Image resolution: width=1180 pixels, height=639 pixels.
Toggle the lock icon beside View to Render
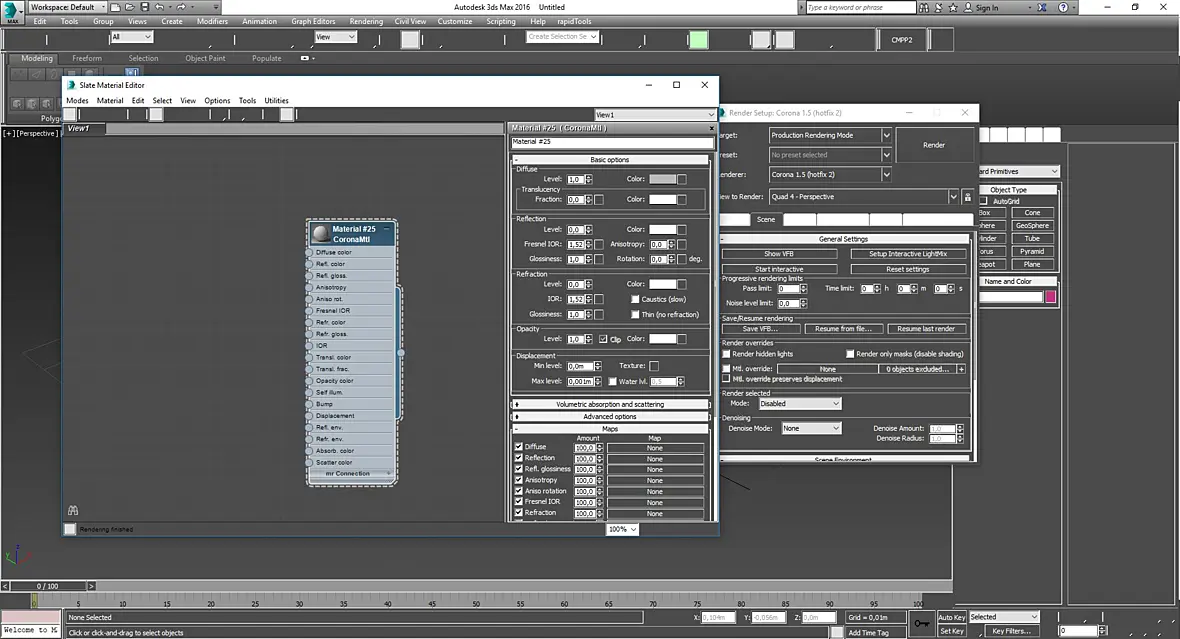968,197
